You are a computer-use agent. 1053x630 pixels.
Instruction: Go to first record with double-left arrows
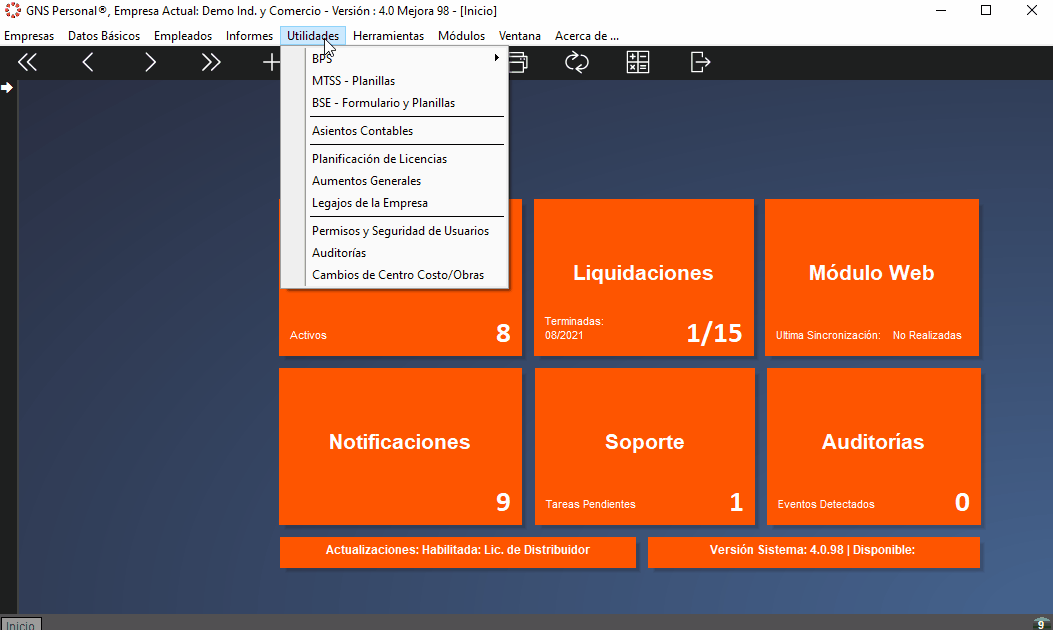coord(27,62)
